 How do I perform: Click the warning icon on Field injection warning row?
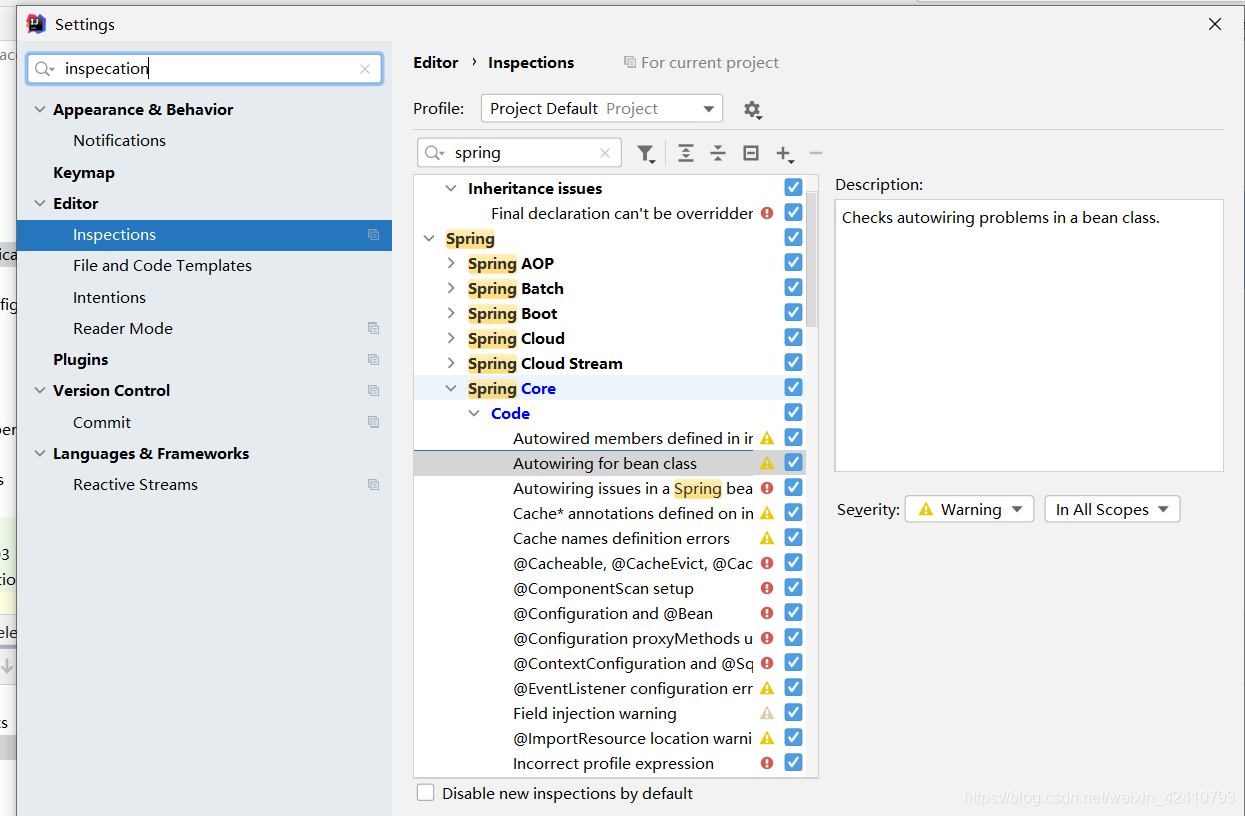click(767, 713)
